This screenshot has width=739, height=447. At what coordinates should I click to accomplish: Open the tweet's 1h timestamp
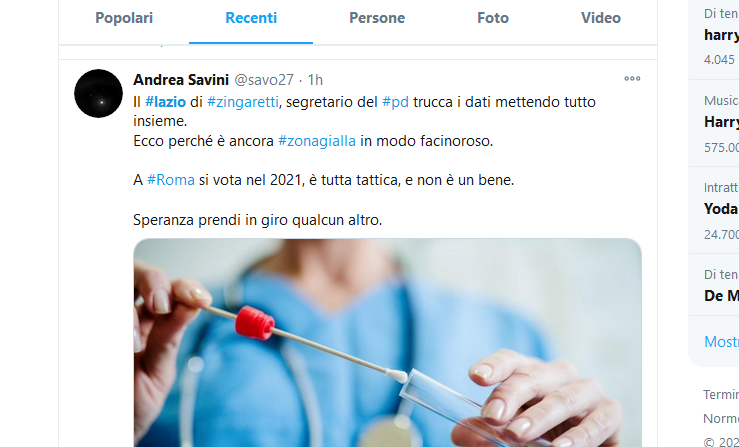pos(315,80)
